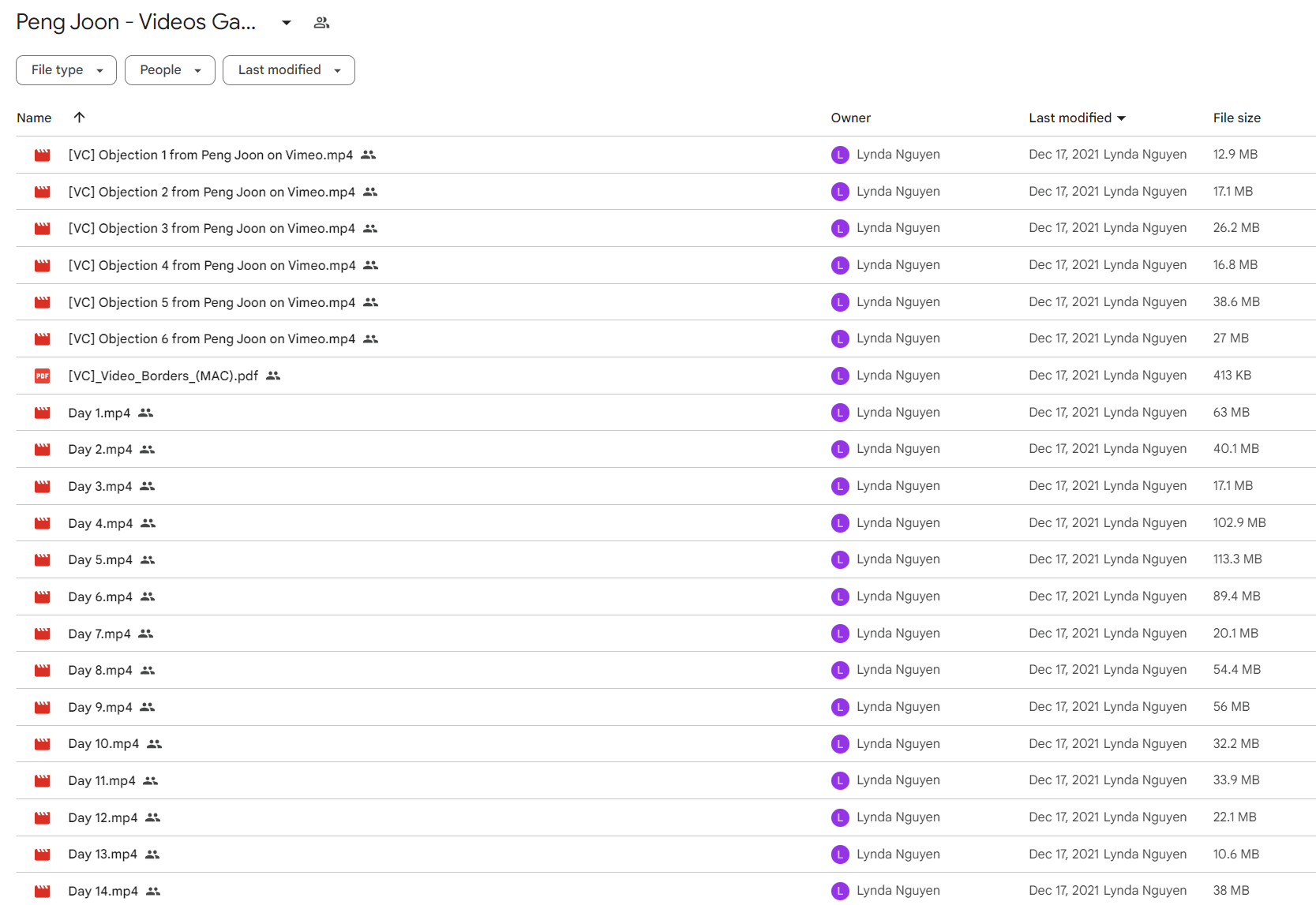Sort by Name column header
Viewport: 1316px width, 905px height.
(x=34, y=118)
